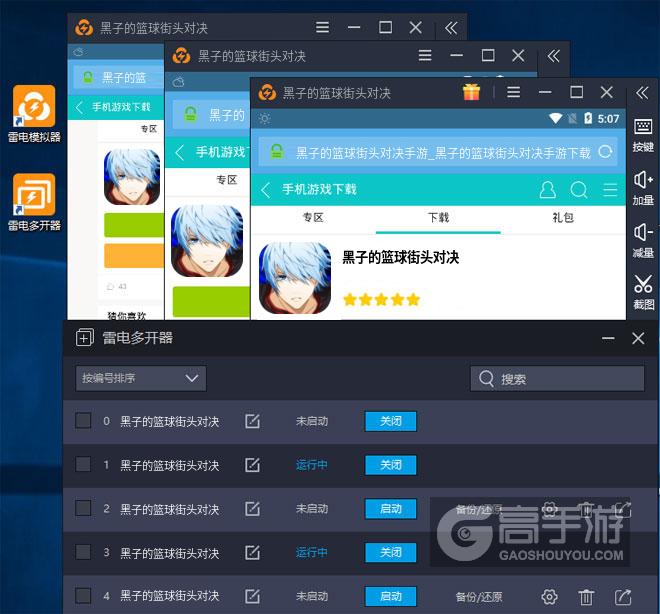Click the game title 黑子的篮球街头对决 in page
The width and height of the screenshot is (660, 614).
(400, 257)
